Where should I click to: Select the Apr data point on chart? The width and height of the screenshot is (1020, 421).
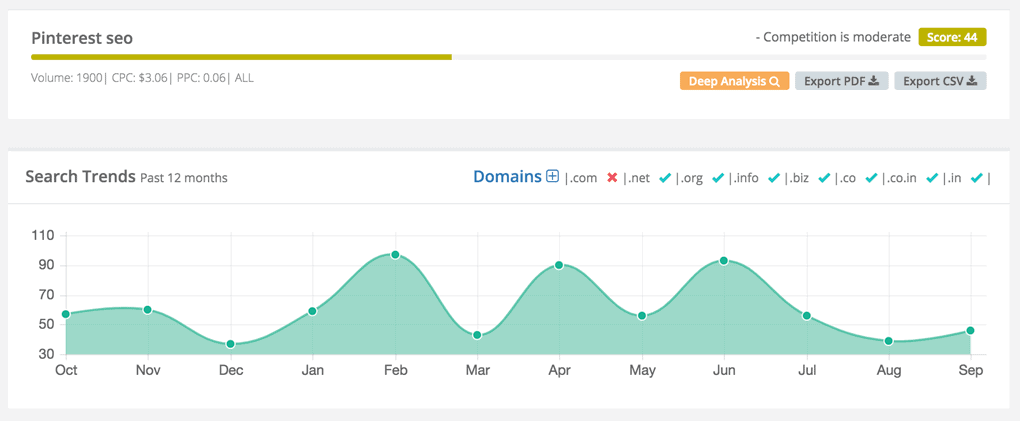click(559, 265)
